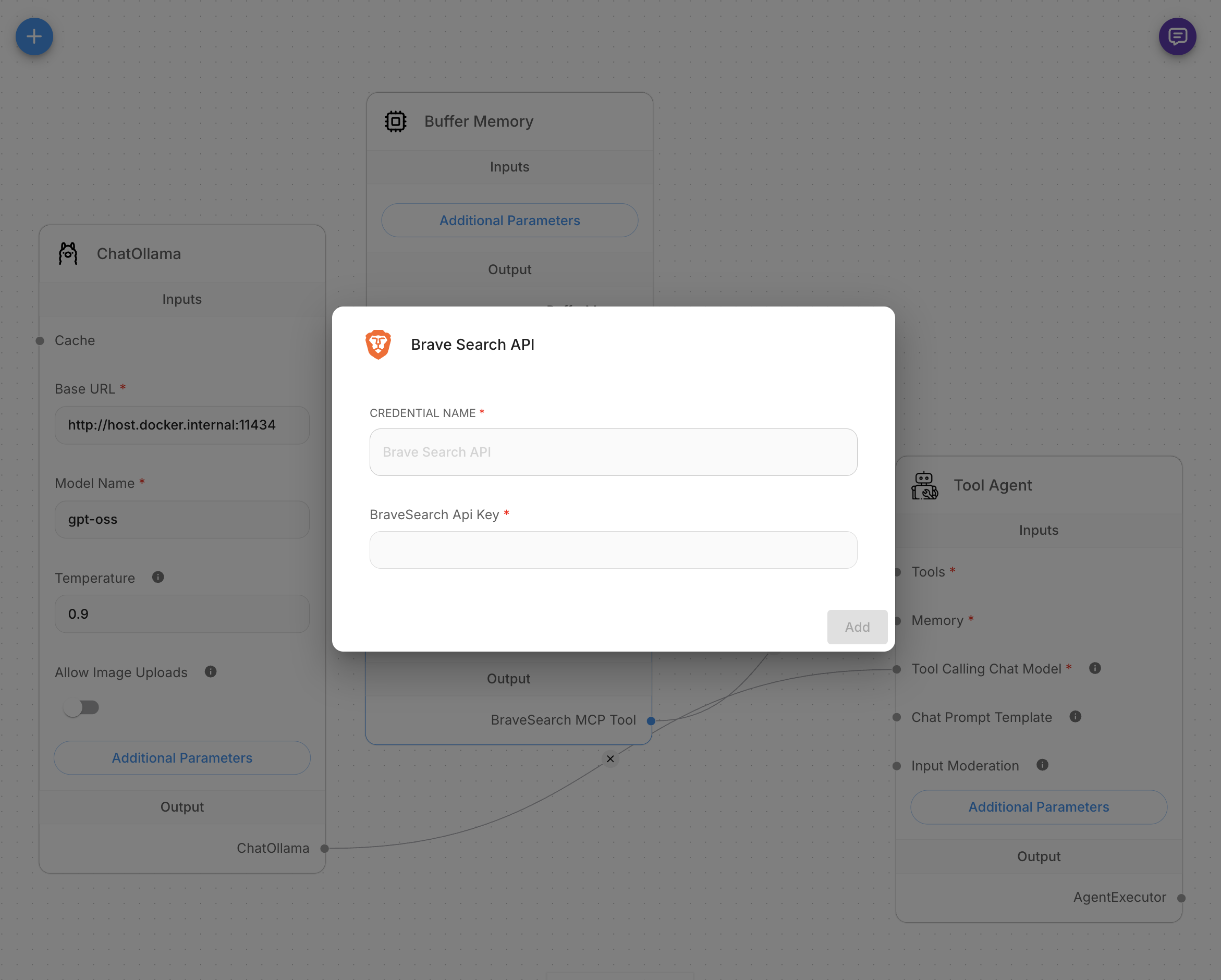Expand ChatOllama Additional Parameters
The height and width of the screenshot is (980, 1221).
tap(182, 757)
